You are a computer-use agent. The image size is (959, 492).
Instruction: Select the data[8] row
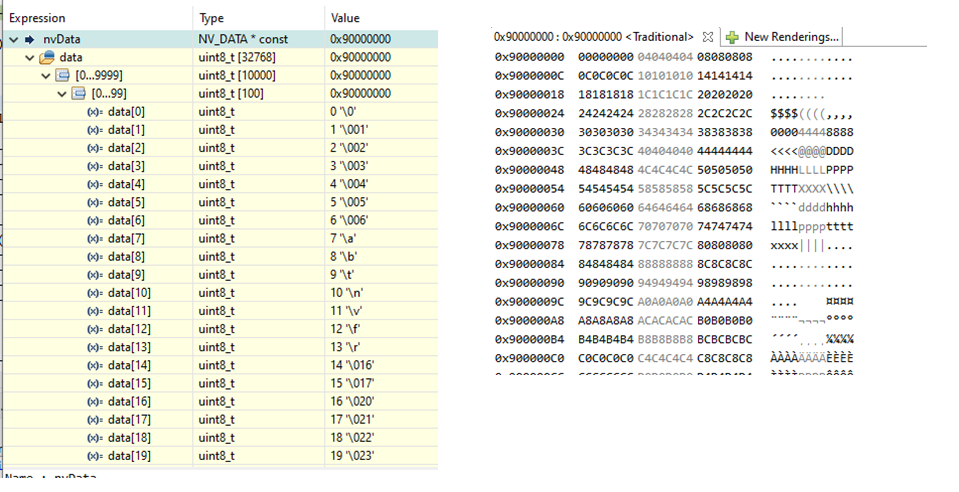(x=221, y=257)
